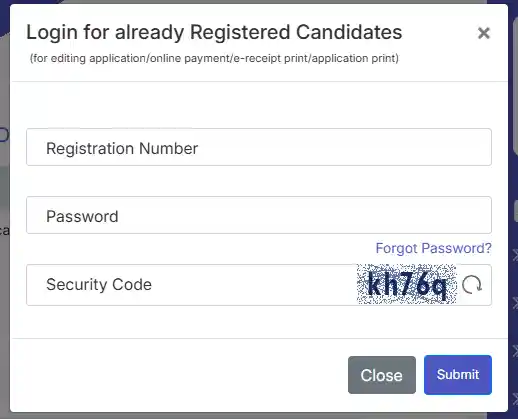Dismiss the login dialog with the X icon
Screen dimensions: 518x419
[x=484, y=33]
